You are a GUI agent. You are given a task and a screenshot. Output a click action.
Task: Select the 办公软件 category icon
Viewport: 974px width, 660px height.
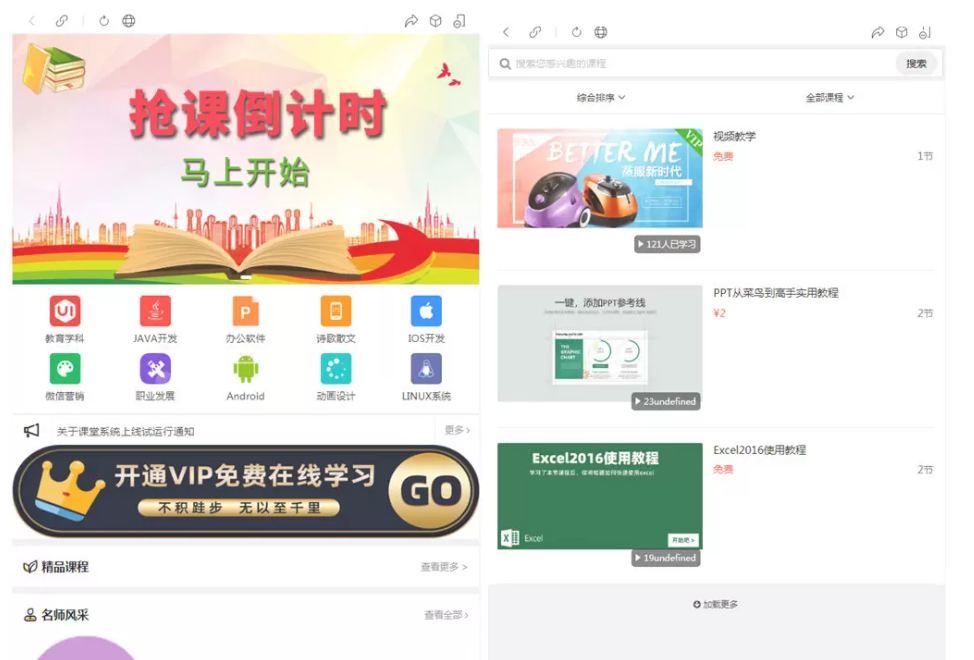[x=245, y=312]
